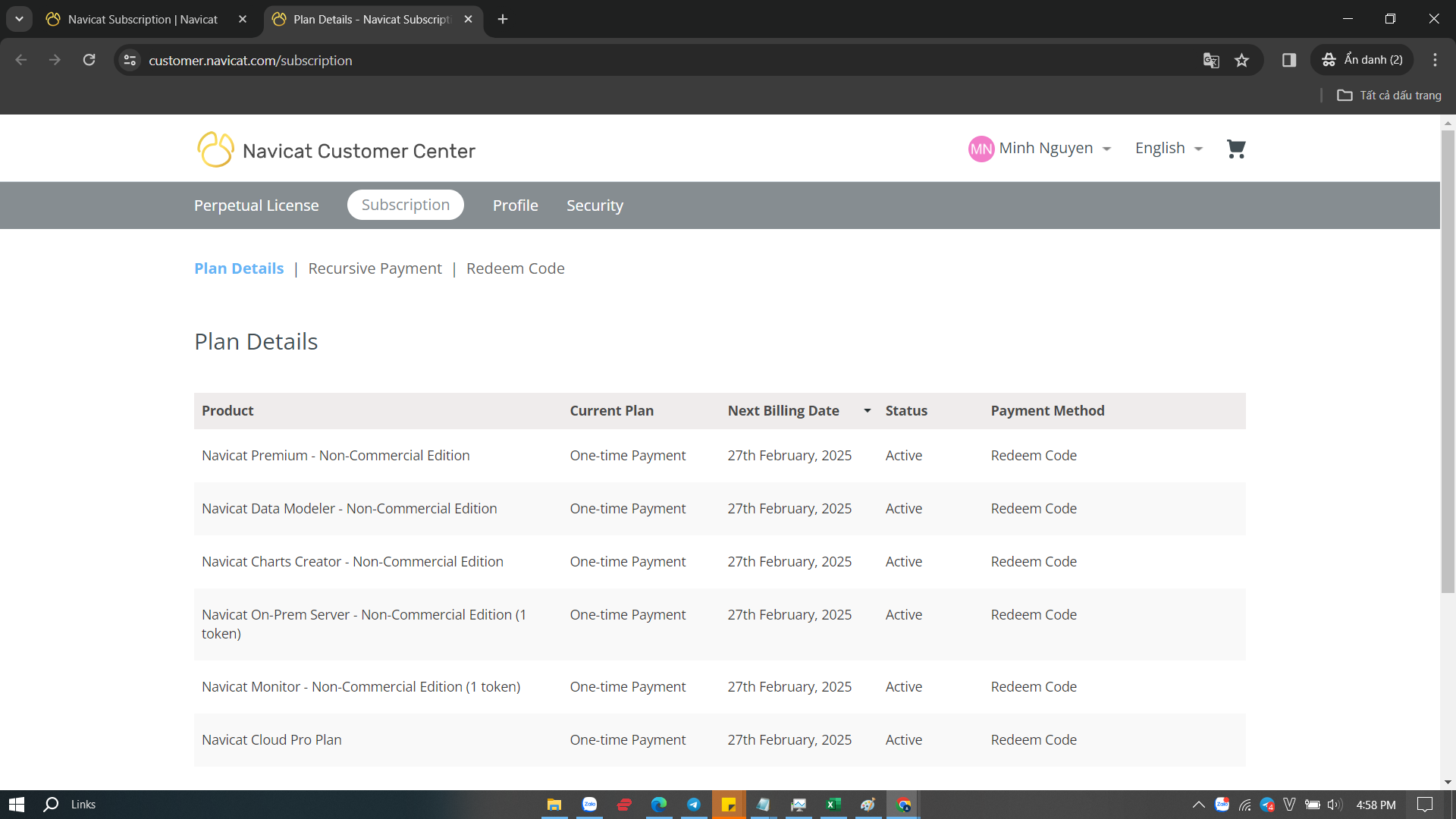Open File Explorer from the taskbar
The image size is (1456, 819).
554,805
